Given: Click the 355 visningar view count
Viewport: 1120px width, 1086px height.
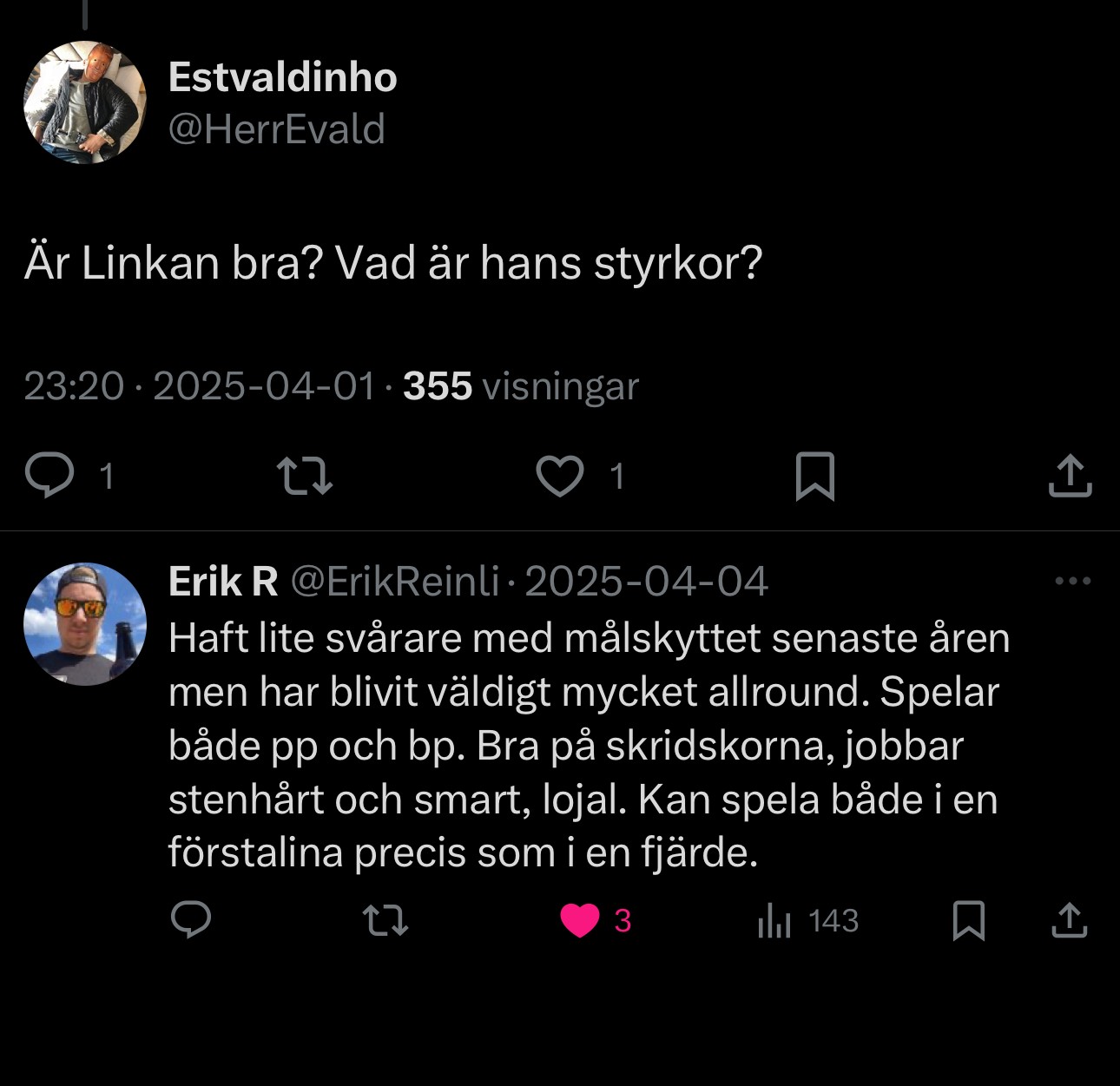Looking at the screenshot, I should (x=521, y=386).
